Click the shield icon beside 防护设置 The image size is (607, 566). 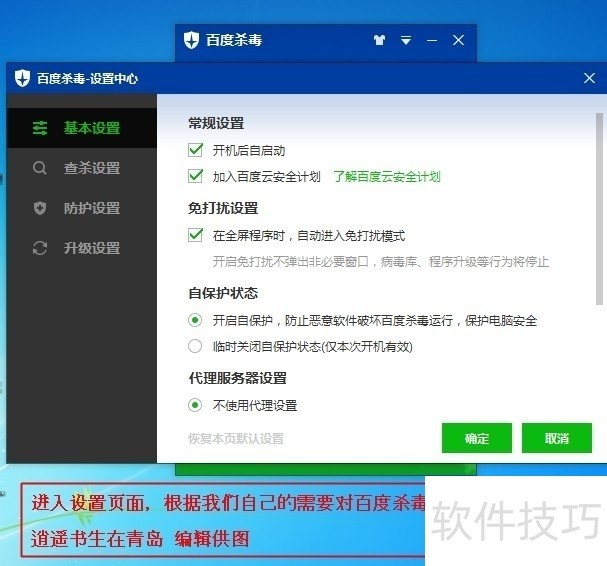point(39,208)
